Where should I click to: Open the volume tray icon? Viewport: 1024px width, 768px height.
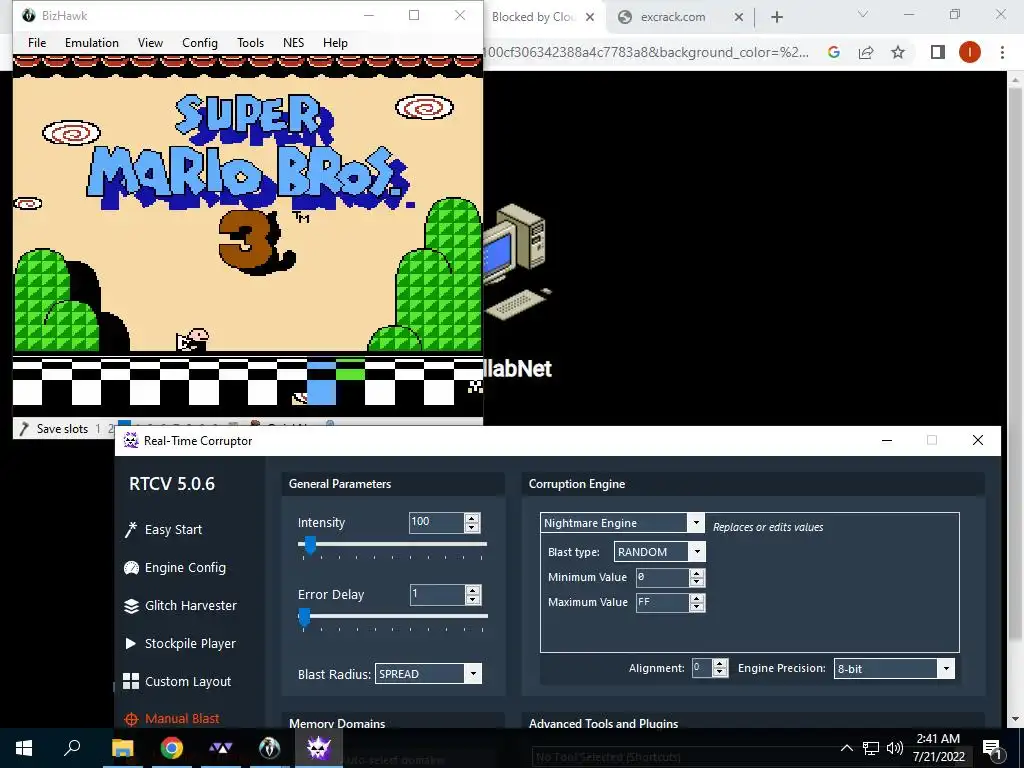(x=895, y=748)
